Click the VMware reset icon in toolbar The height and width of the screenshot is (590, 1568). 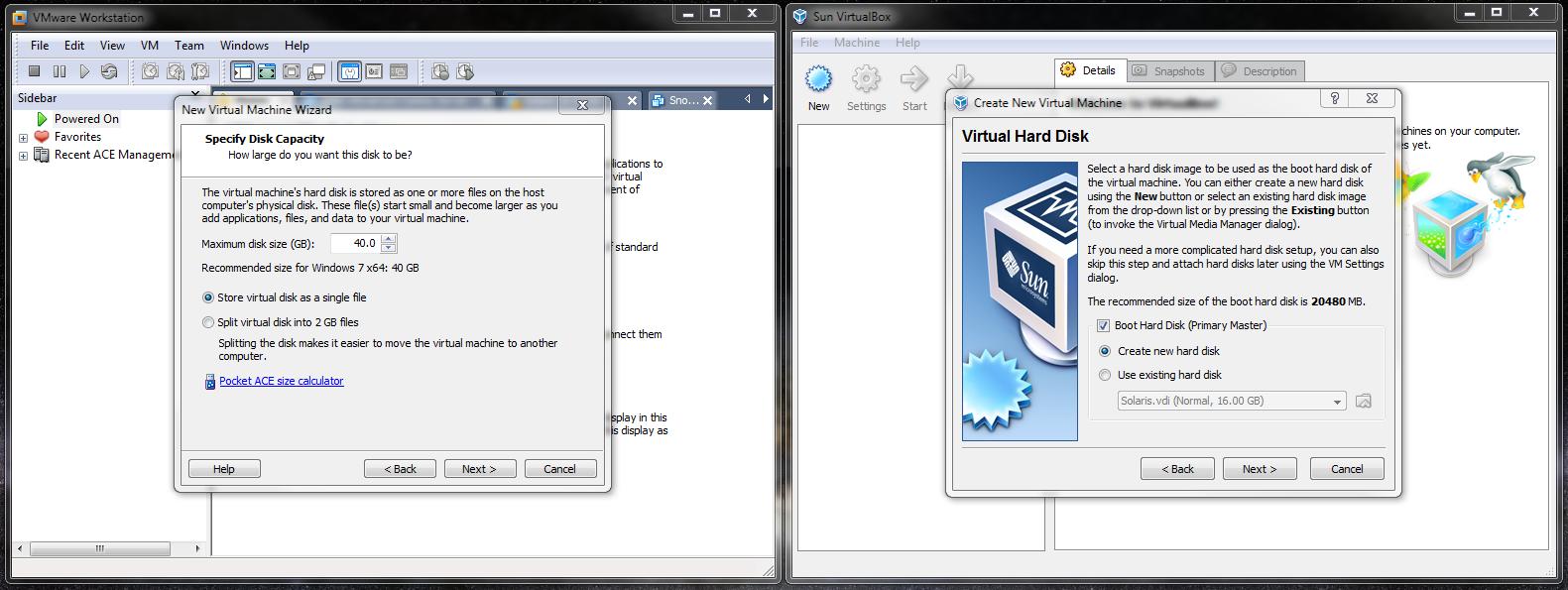(109, 71)
